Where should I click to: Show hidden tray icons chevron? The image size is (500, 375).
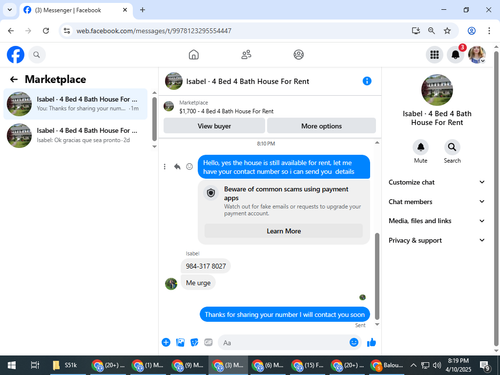click(x=413, y=365)
